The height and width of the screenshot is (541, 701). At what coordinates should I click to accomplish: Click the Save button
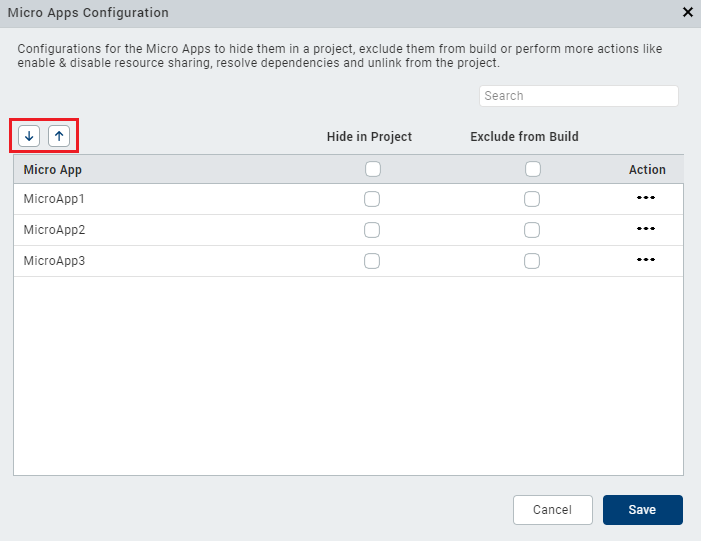(642, 510)
